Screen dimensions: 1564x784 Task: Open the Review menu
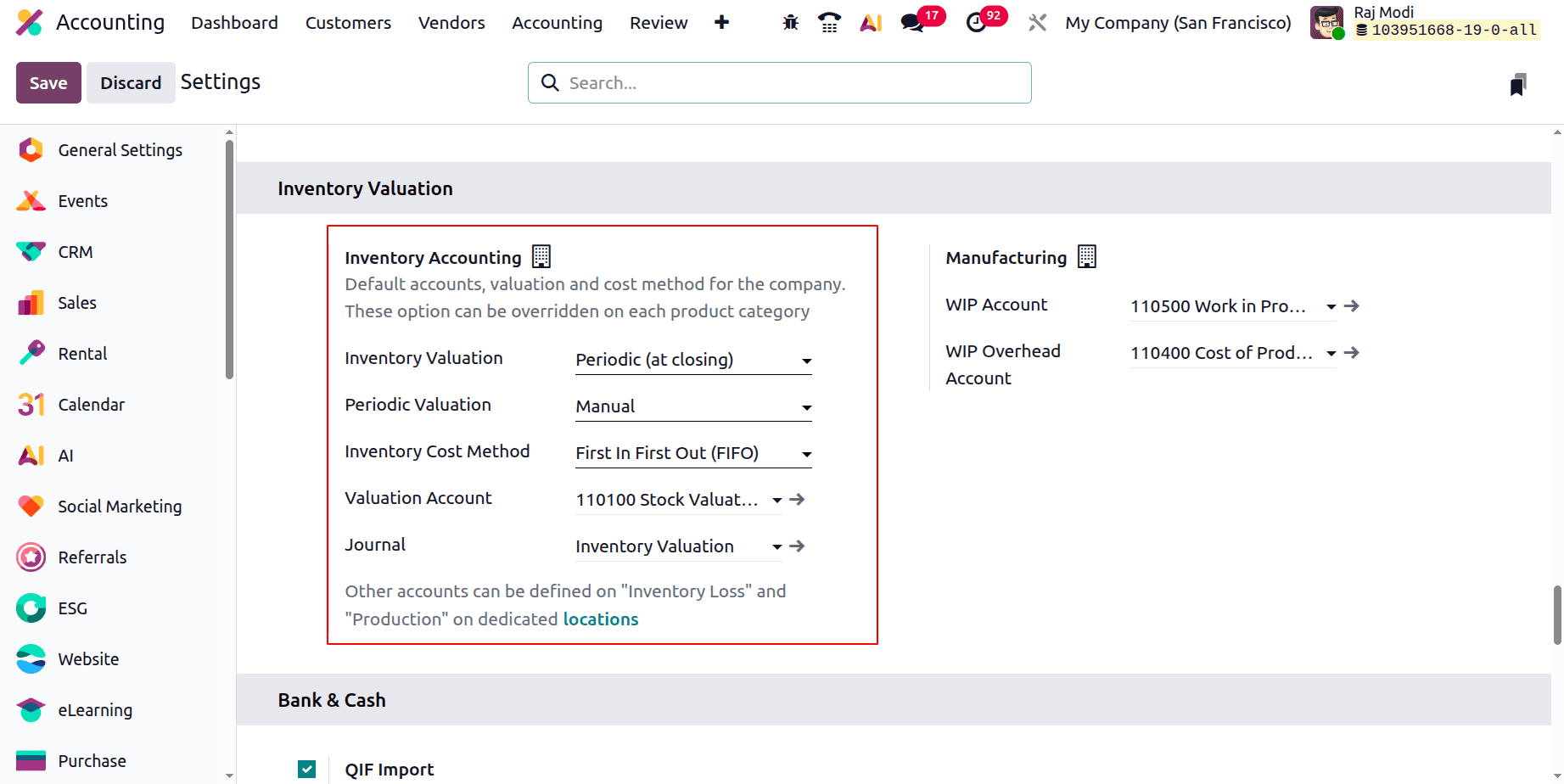point(658,23)
